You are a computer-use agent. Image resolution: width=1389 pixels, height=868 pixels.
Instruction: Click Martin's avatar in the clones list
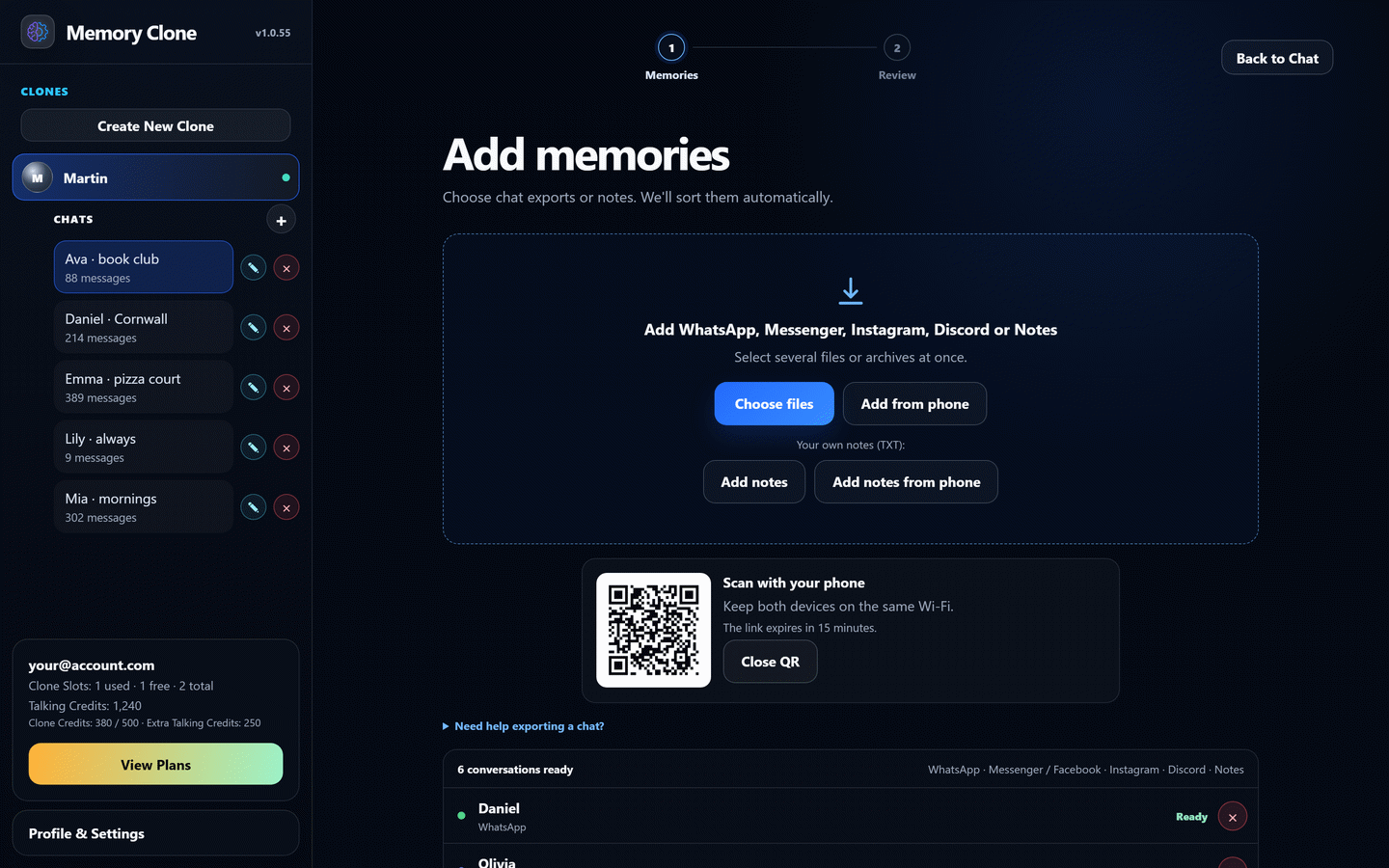pos(38,177)
